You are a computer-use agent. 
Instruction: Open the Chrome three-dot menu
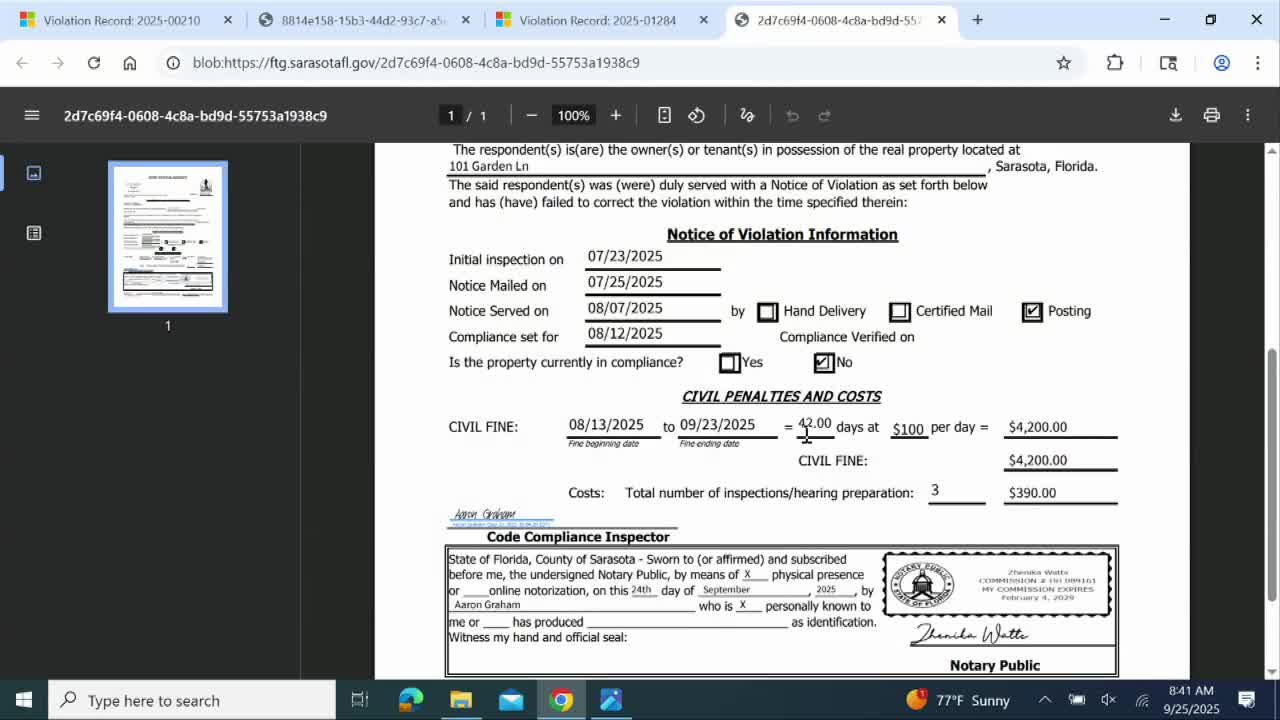[x=1257, y=63]
